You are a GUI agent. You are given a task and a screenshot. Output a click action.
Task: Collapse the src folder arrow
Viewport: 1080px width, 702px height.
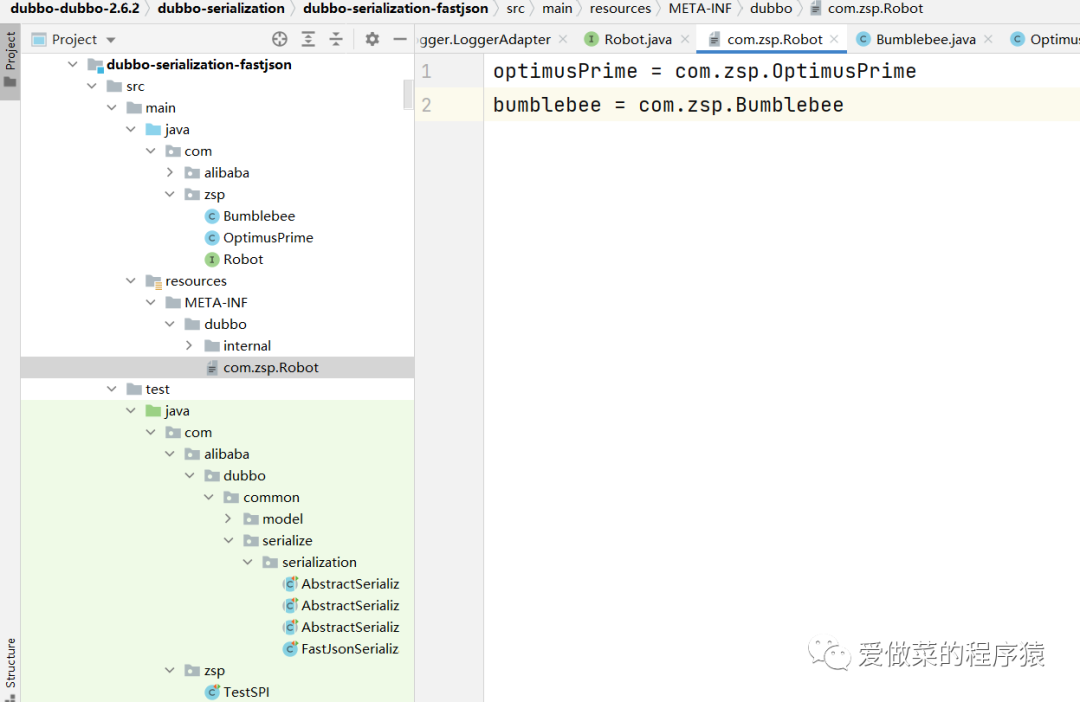tap(92, 86)
